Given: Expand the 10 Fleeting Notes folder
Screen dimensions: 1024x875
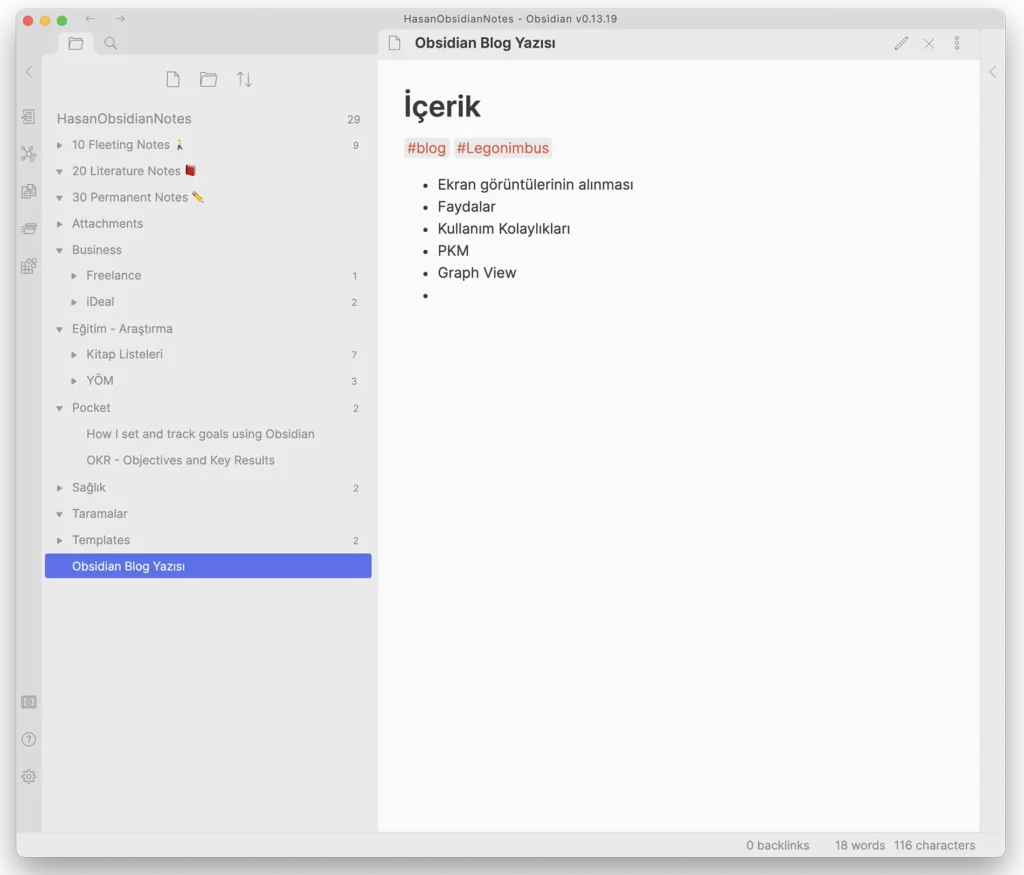Looking at the screenshot, I should coord(60,146).
